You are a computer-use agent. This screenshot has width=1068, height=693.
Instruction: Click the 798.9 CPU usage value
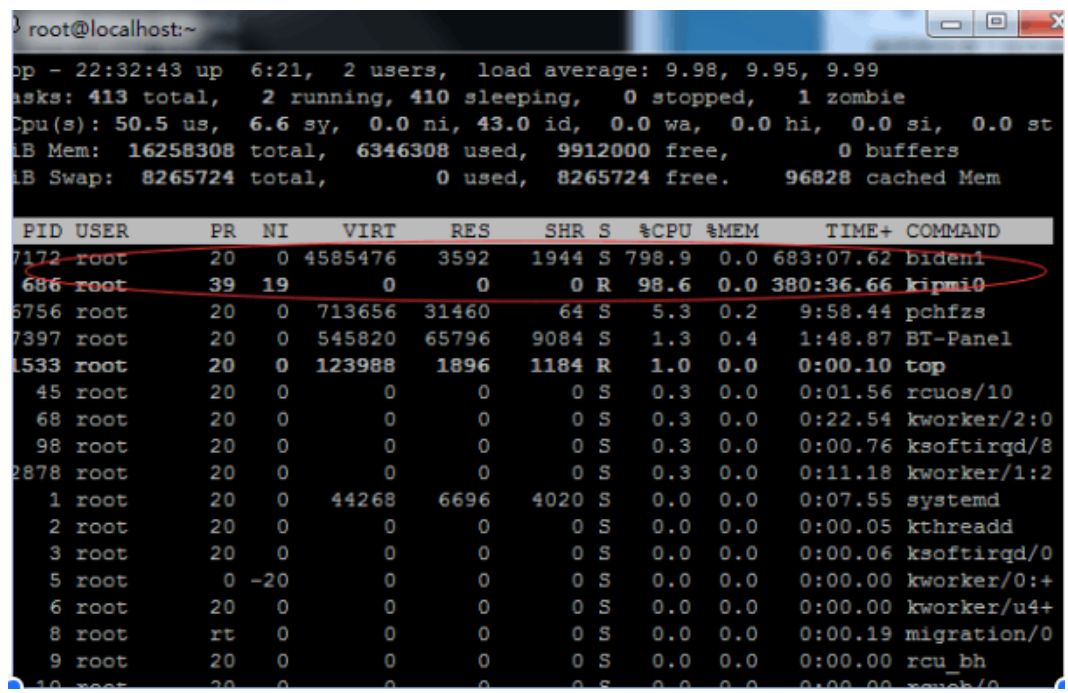coord(660,259)
